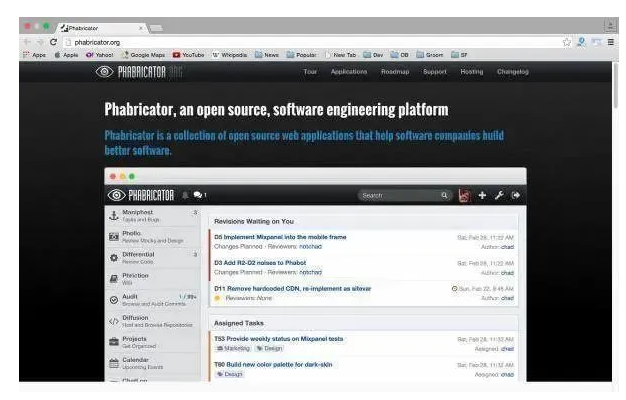Screen dimensions: 626x400
Task: Click the new tab button
Action: [x=156, y=28]
